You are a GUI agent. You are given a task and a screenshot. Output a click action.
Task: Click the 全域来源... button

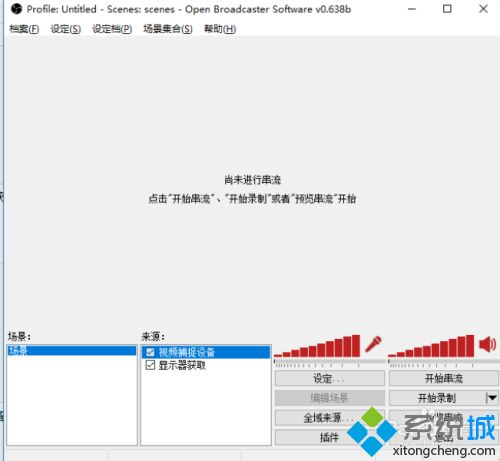tap(330, 417)
